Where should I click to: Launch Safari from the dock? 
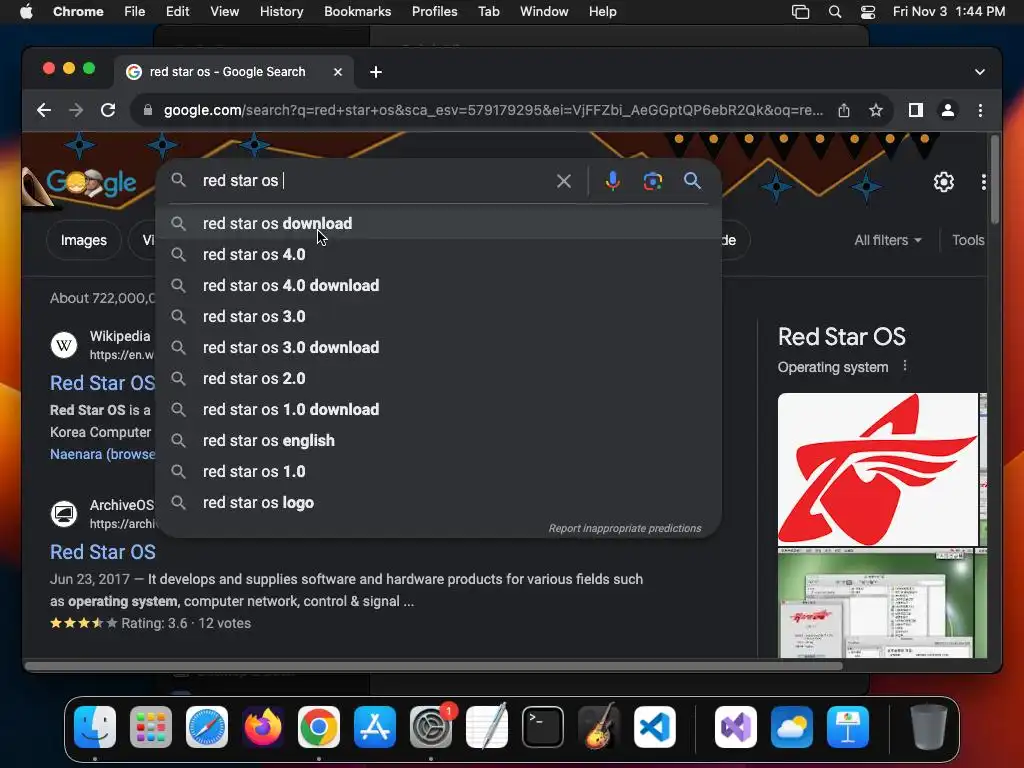click(x=207, y=727)
